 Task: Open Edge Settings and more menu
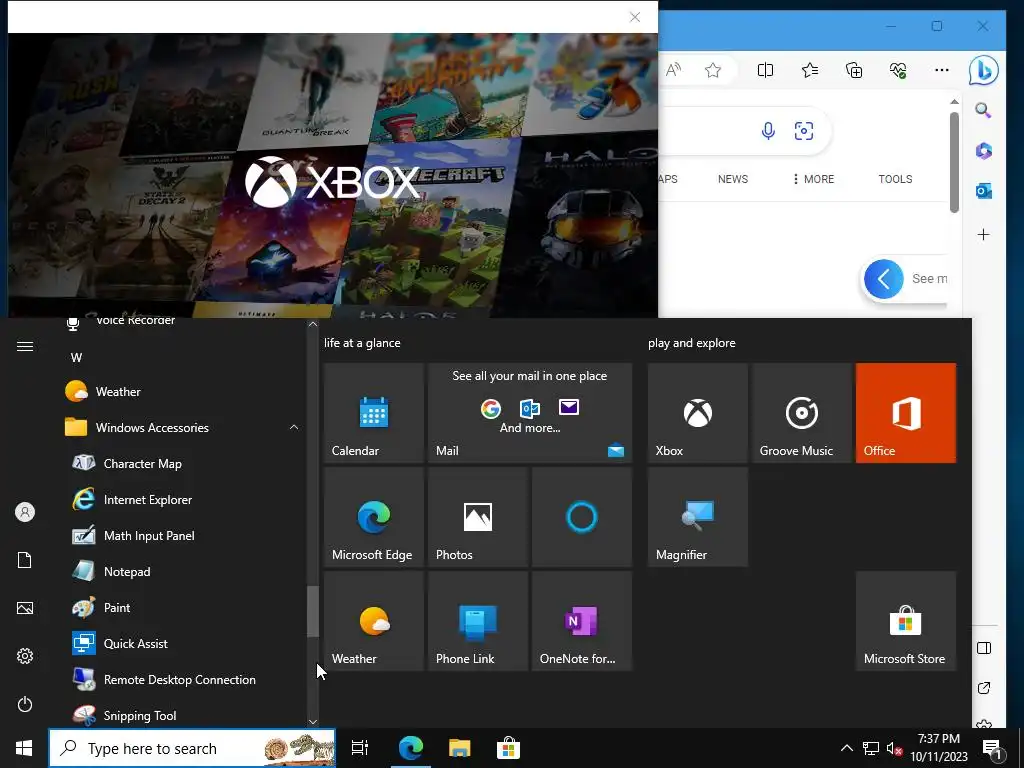942,70
